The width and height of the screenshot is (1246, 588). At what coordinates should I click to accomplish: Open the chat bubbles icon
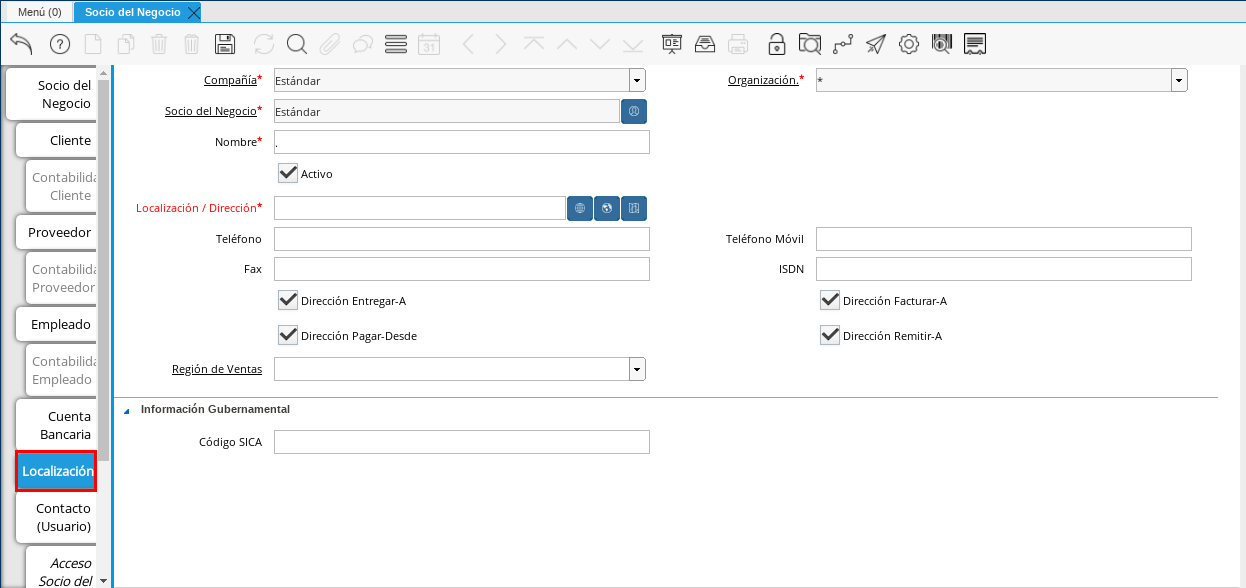(x=363, y=44)
